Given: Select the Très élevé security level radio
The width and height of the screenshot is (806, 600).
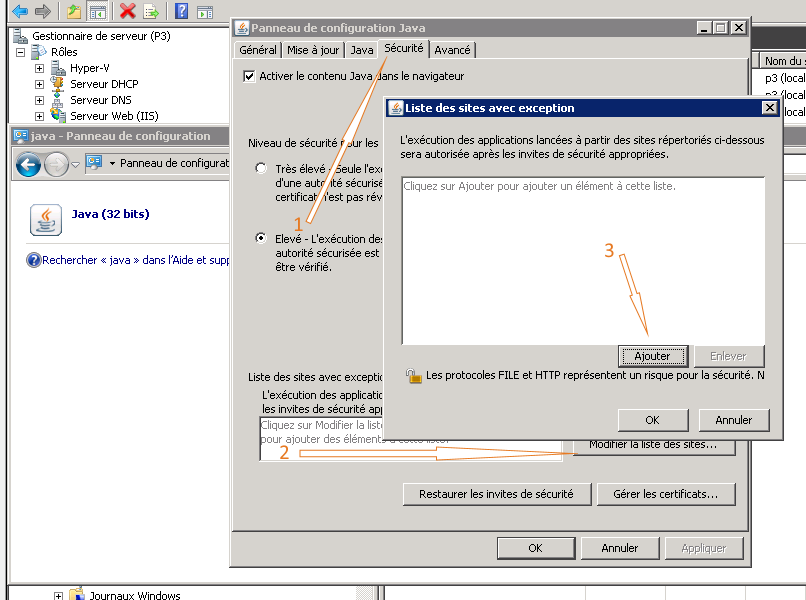Looking at the screenshot, I should (261, 169).
